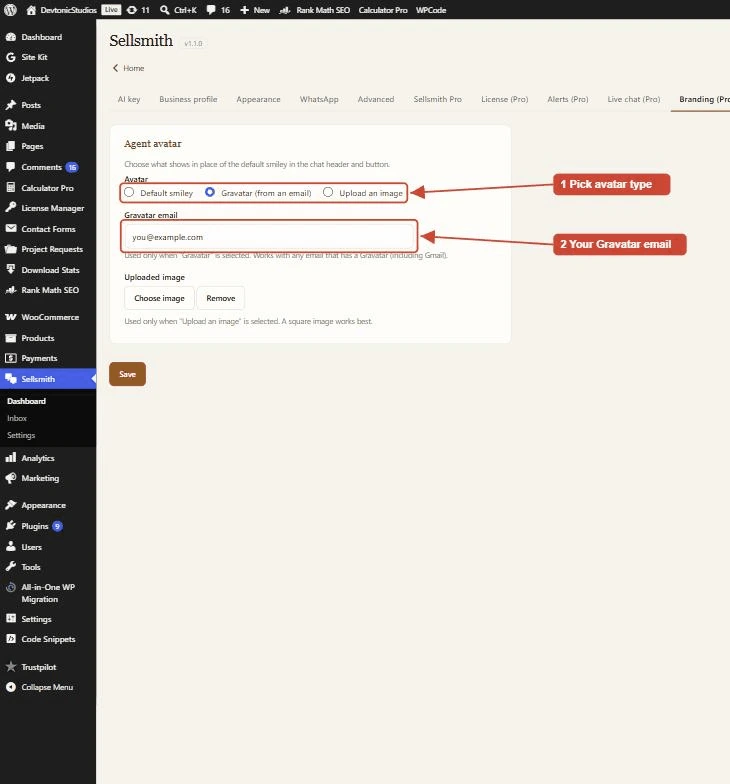Open All-in-One WP Migration menu
The image size is (730, 784).
coord(48,593)
